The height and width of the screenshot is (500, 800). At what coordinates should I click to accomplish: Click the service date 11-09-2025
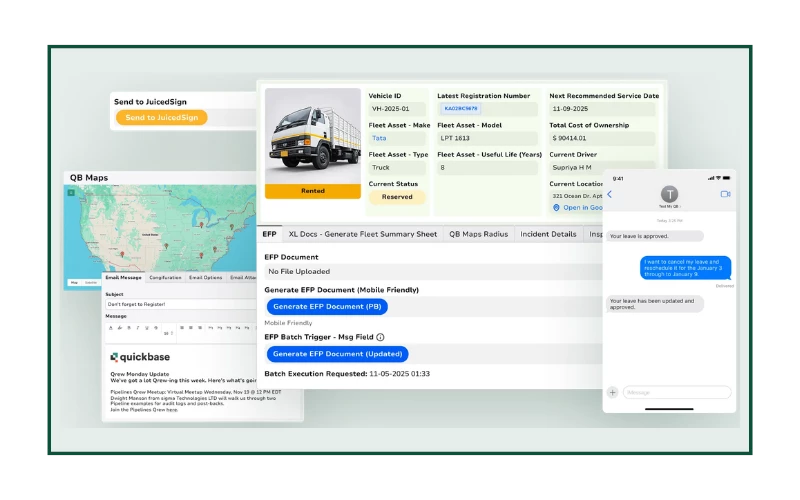pyautogui.click(x=602, y=109)
